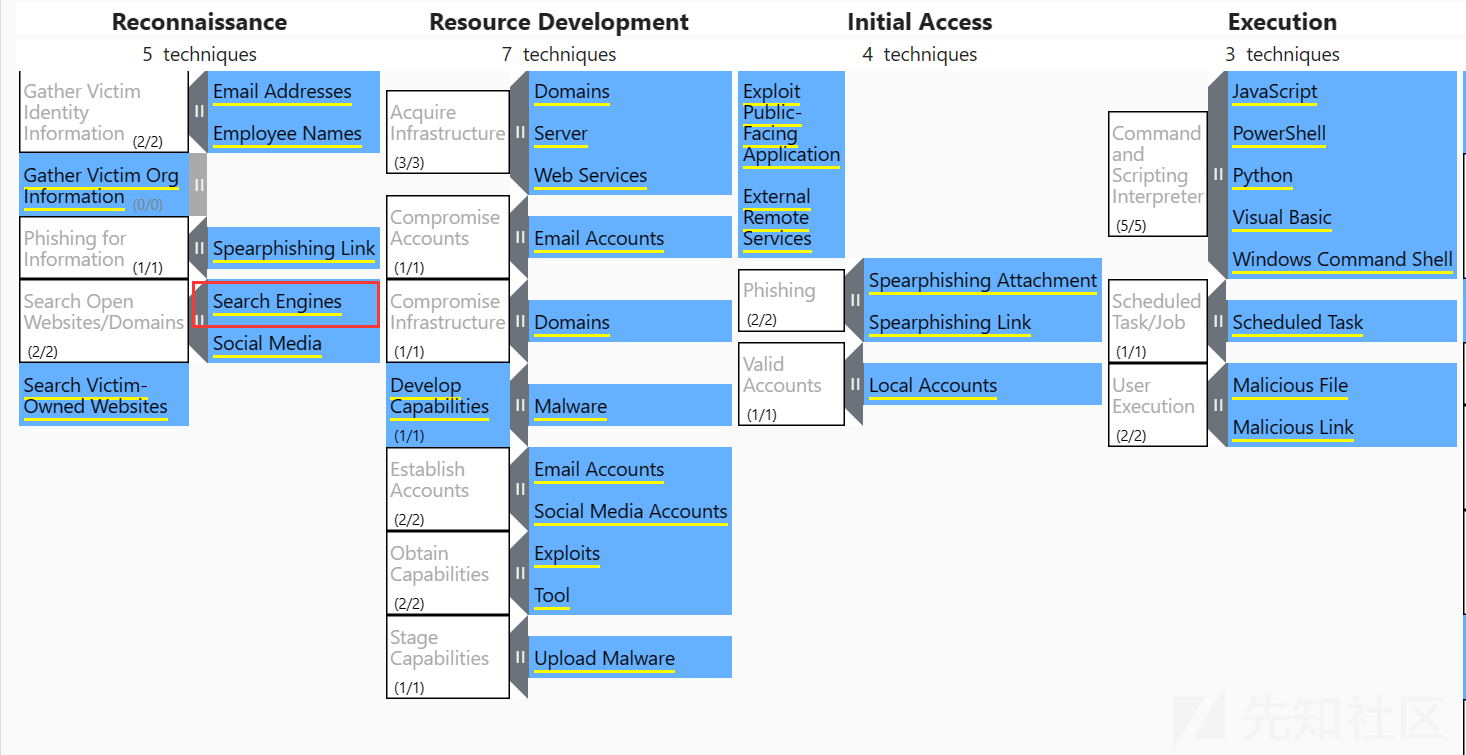Select the PowerShell sub-technique
This screenshot has width=1466, height=755.
1342,133
